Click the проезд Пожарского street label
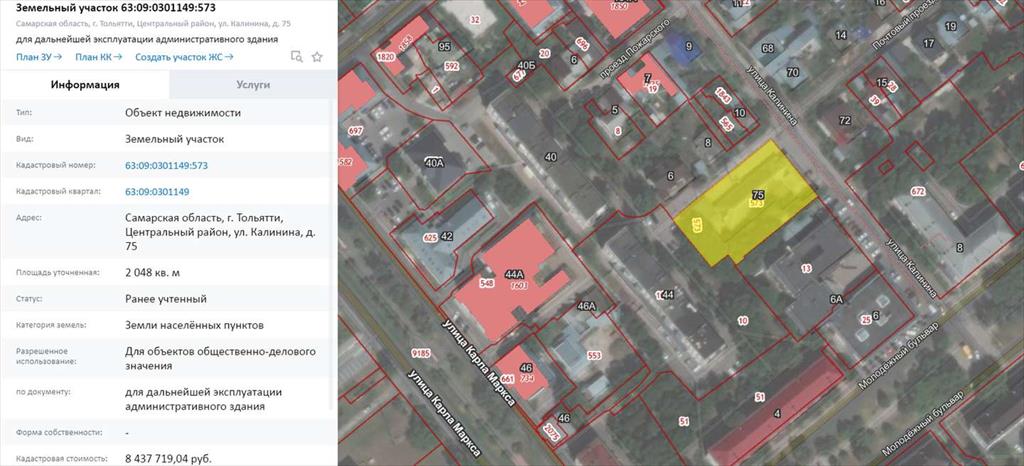 point(637,48)
